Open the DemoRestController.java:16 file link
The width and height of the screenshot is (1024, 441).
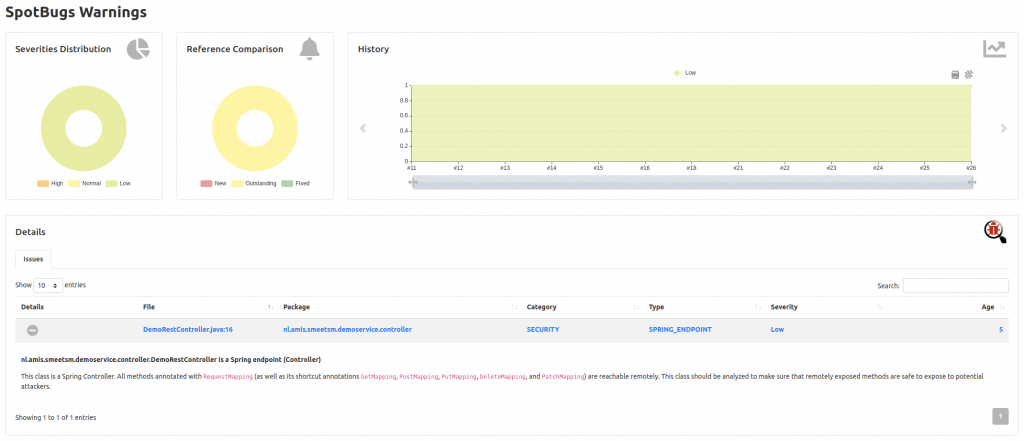187,329
